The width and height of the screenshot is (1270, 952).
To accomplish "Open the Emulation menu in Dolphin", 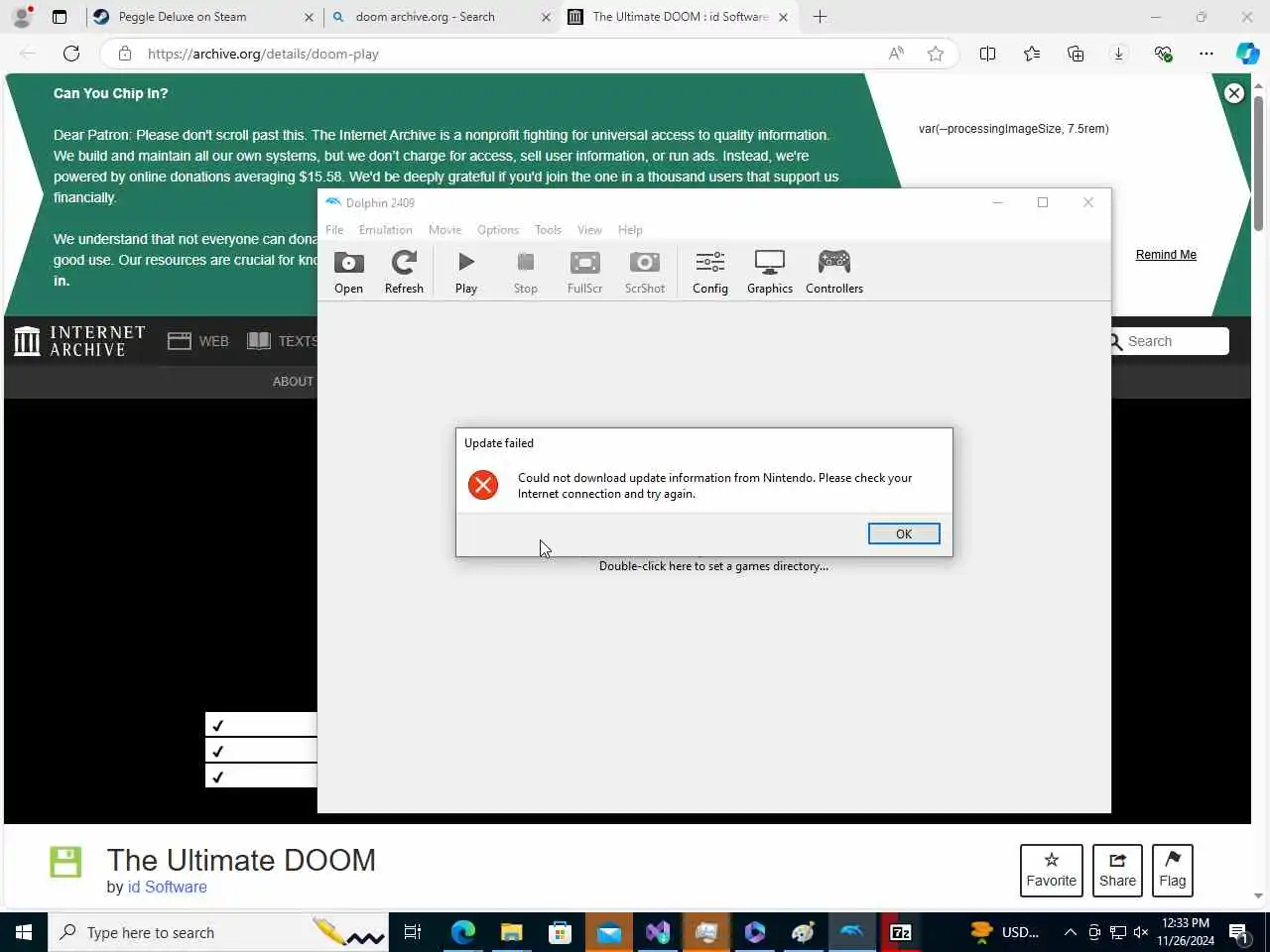I will point(386,229).
